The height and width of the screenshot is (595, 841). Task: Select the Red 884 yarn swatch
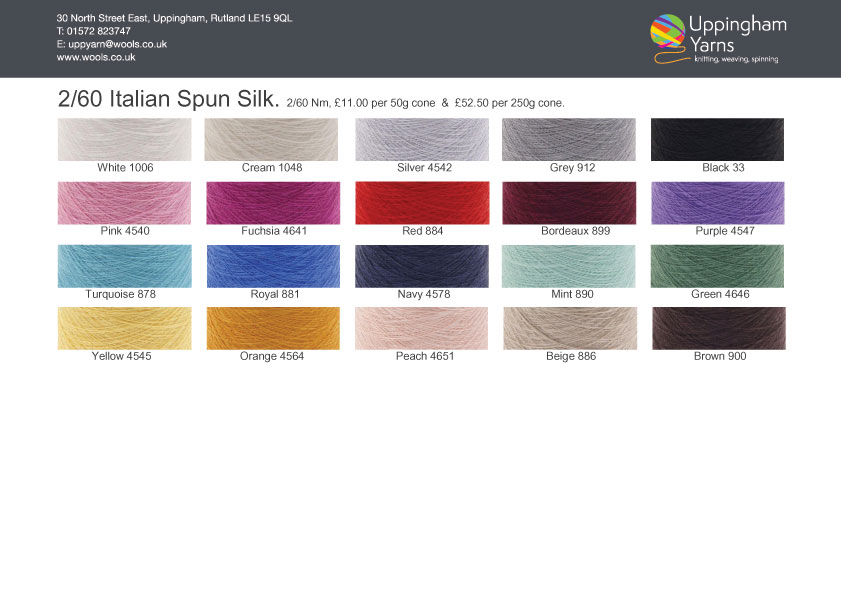coord(422,202)
